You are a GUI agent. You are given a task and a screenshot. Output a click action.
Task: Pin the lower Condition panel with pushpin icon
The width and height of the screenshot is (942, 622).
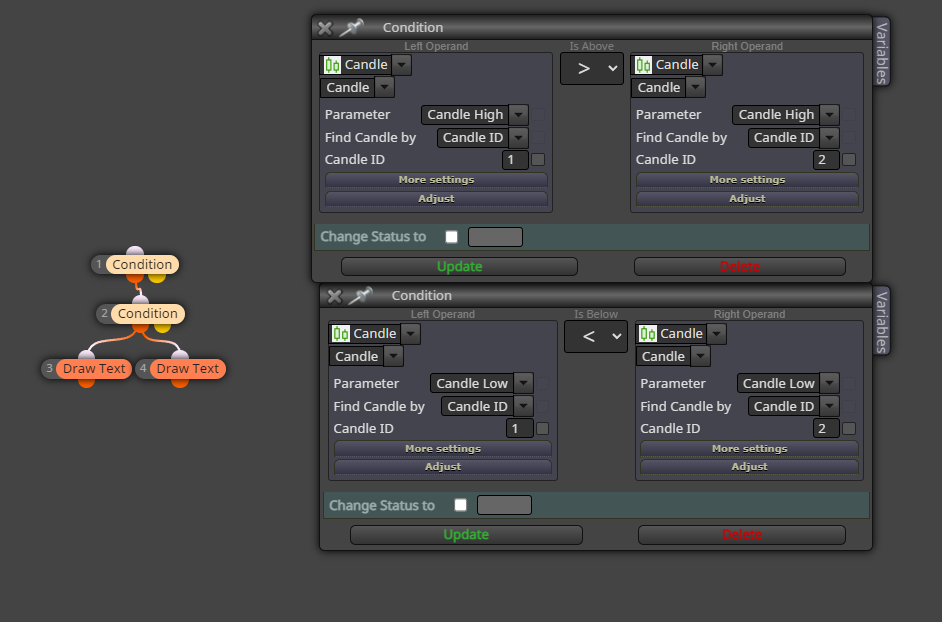360,296
